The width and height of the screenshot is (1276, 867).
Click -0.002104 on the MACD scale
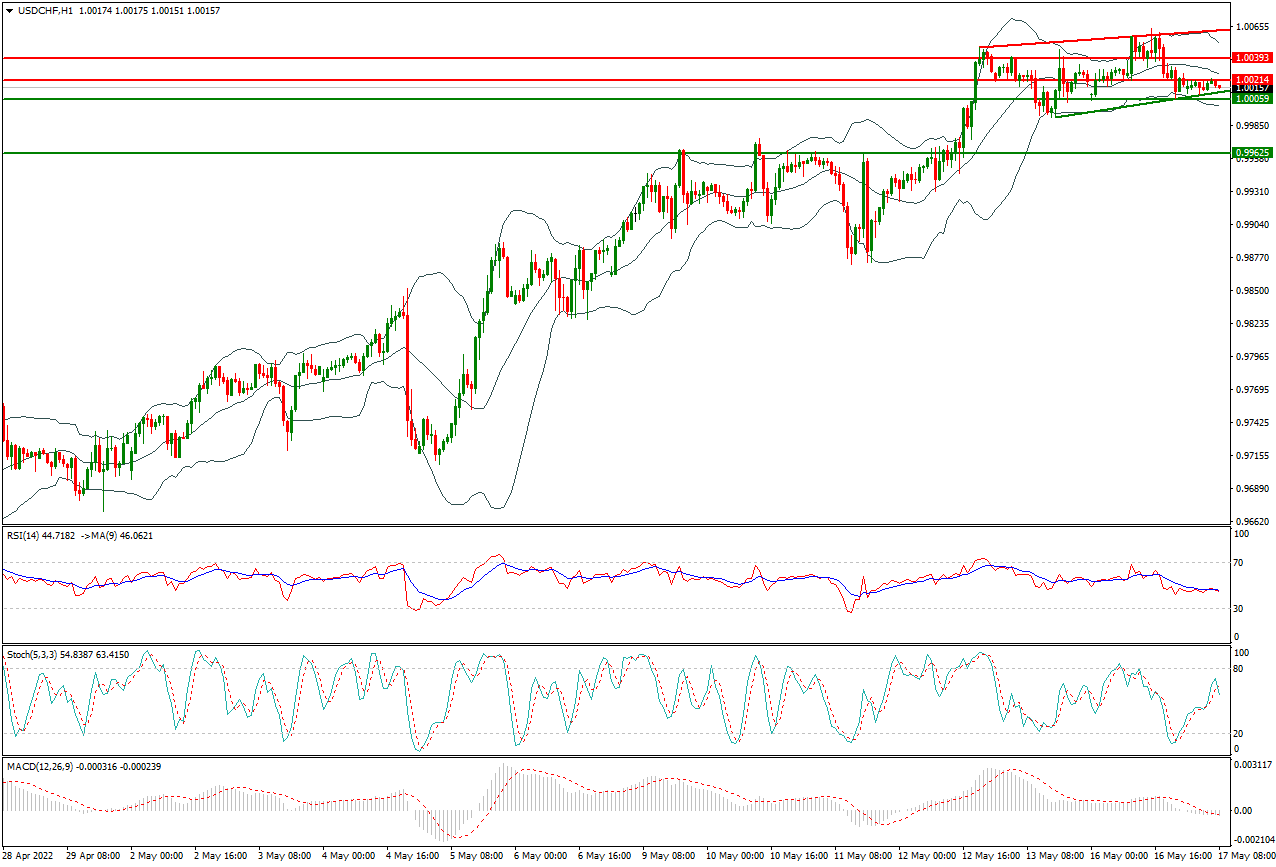[x=1253, y=842]
